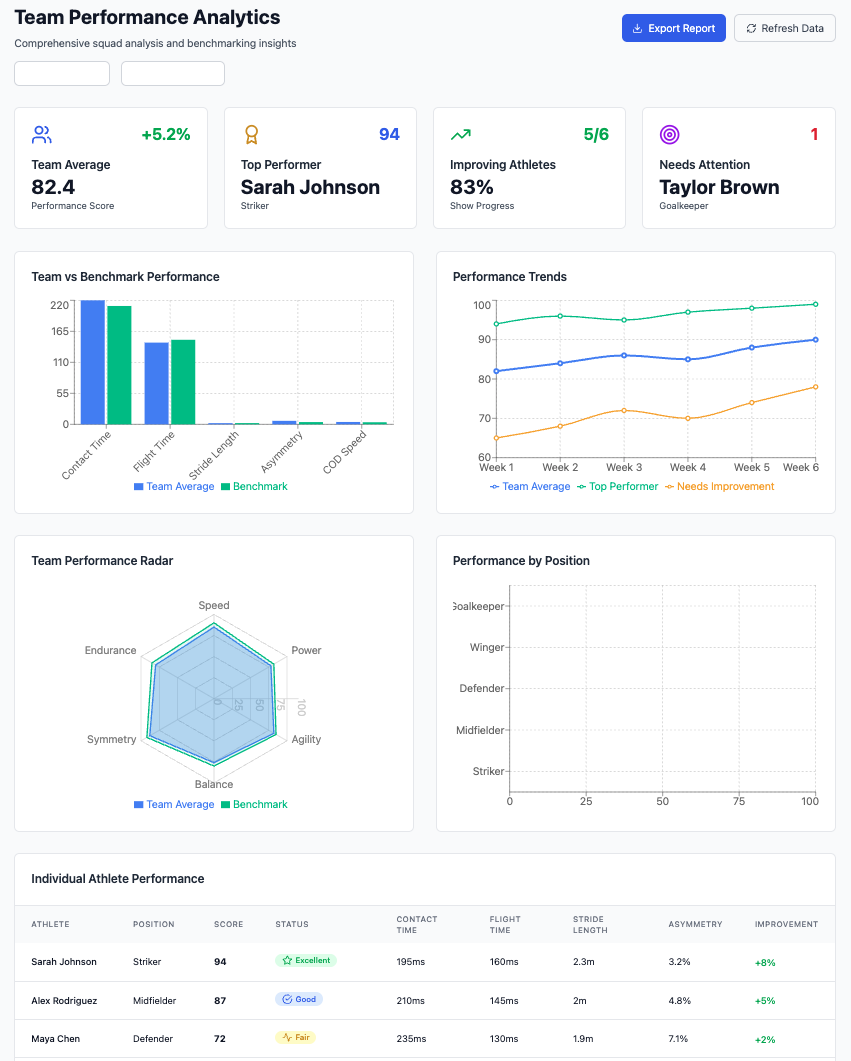This screenshot has height=1061, width=851.
Task: Click the ATHLETE column header
Action: tap(50, 924)
